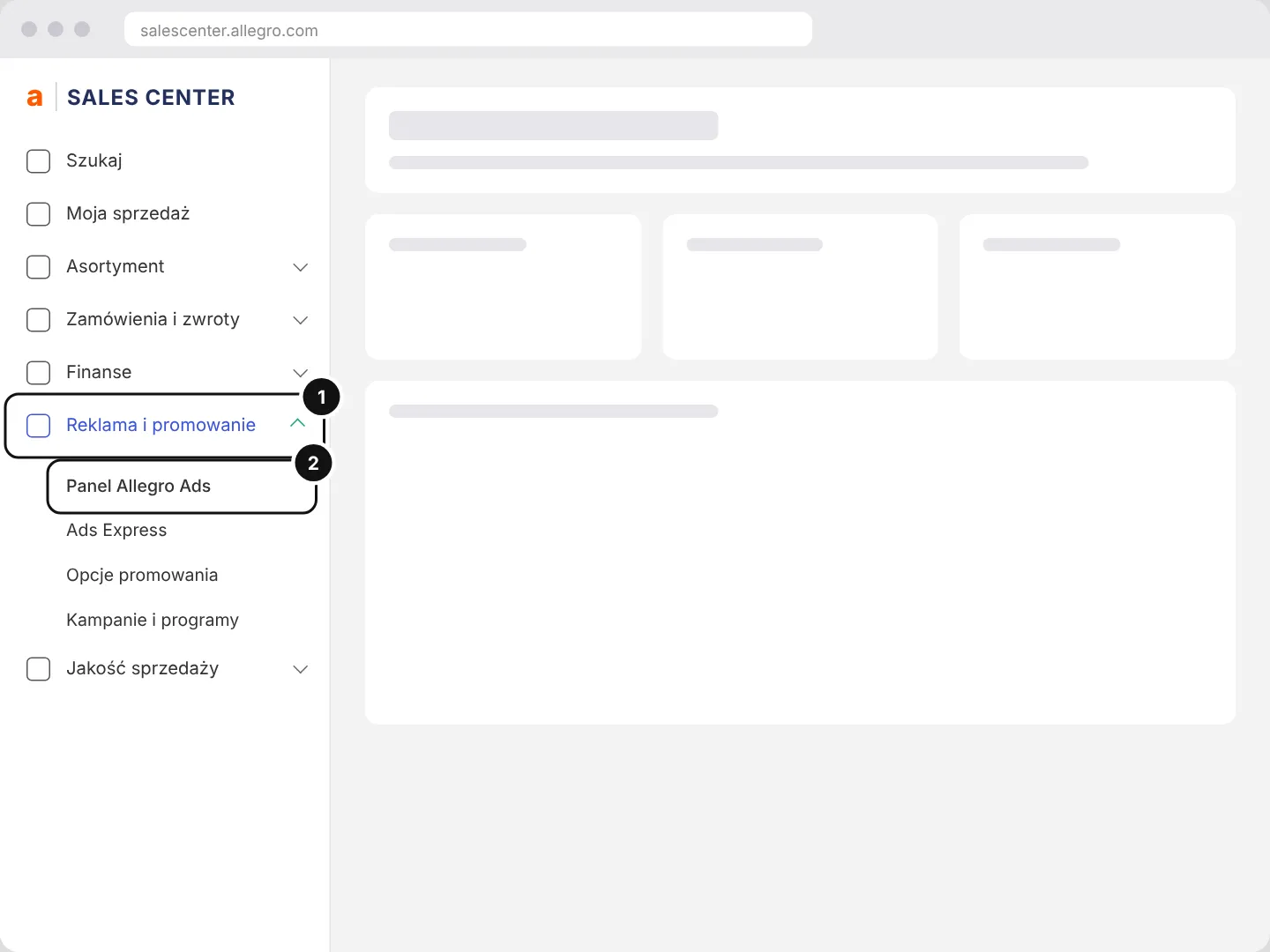The height and width of the screenshot is (952, 1270).
Task: Select the Jakość sprzedaży menu label
Action: (143, 668)
